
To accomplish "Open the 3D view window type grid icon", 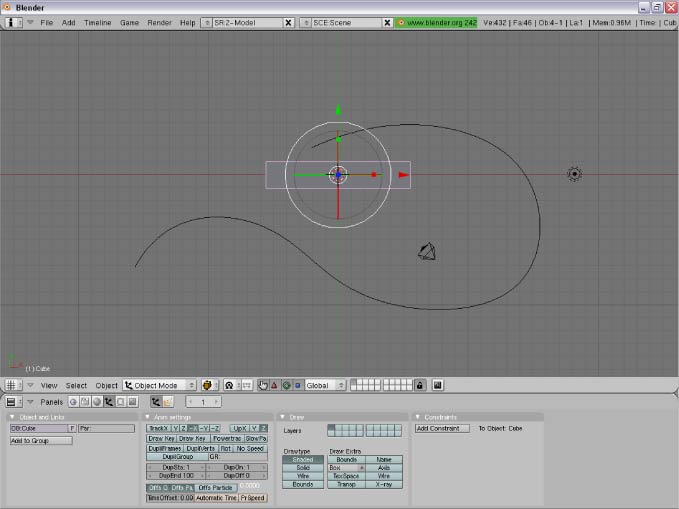I will click(x=13, y=385).
